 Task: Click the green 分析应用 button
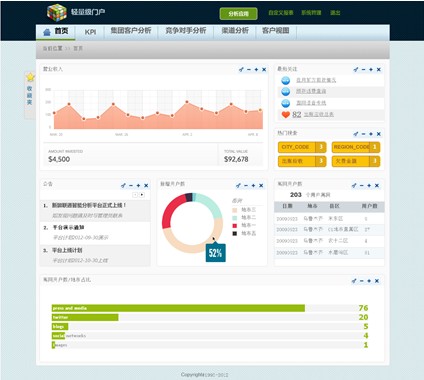238,14
